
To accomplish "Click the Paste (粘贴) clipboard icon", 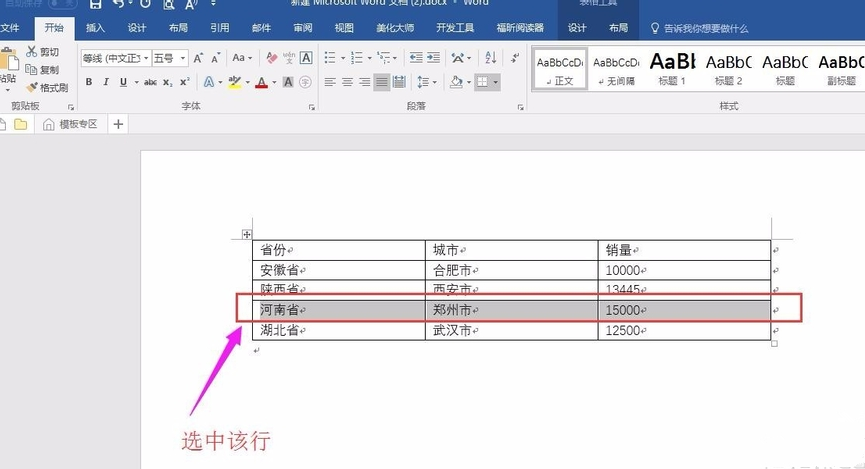I will click(x=8, y=61).
